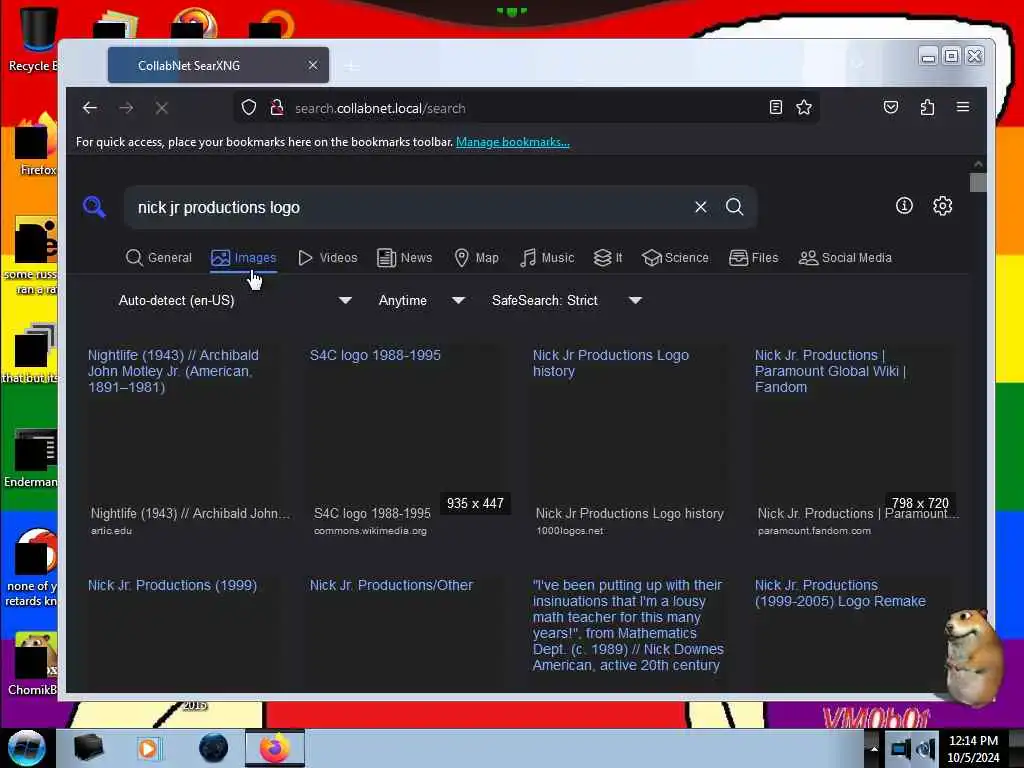Image resolution: width=1024 pixels, height=768 pixels.
Task: Open SearXNG about info icon
Action: tap(904, 206)
